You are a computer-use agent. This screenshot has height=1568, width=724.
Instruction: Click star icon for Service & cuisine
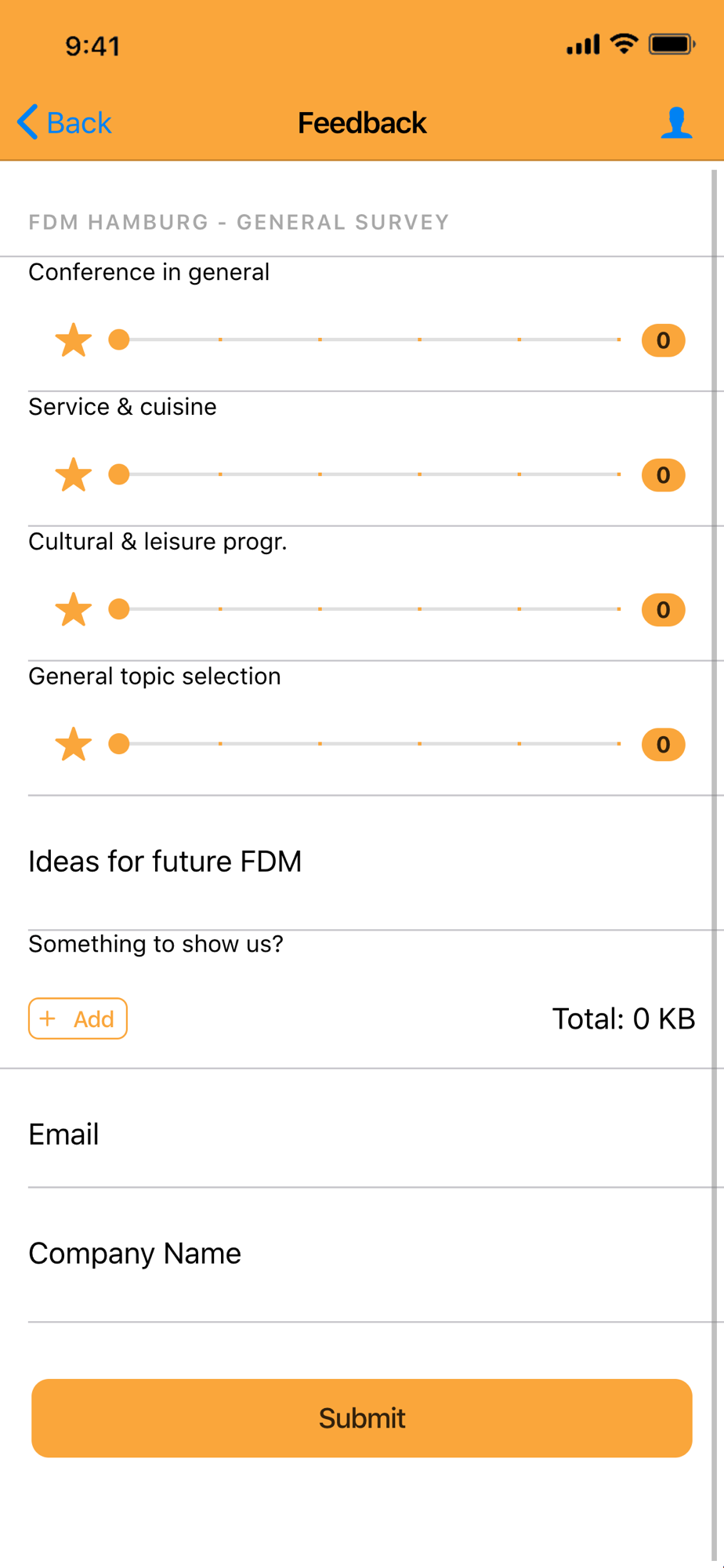click(74, 475)
